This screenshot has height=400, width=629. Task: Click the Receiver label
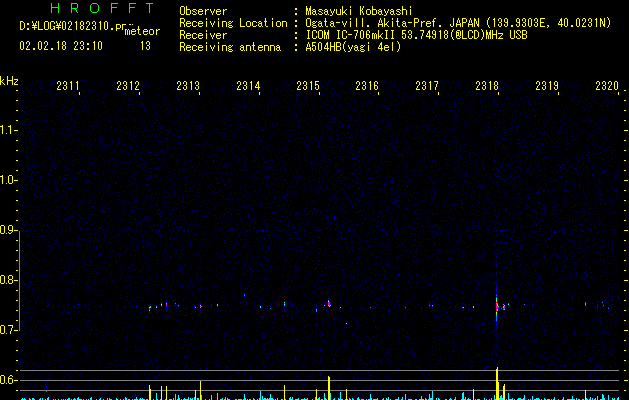pyautogui.click(x=203, y=35)
